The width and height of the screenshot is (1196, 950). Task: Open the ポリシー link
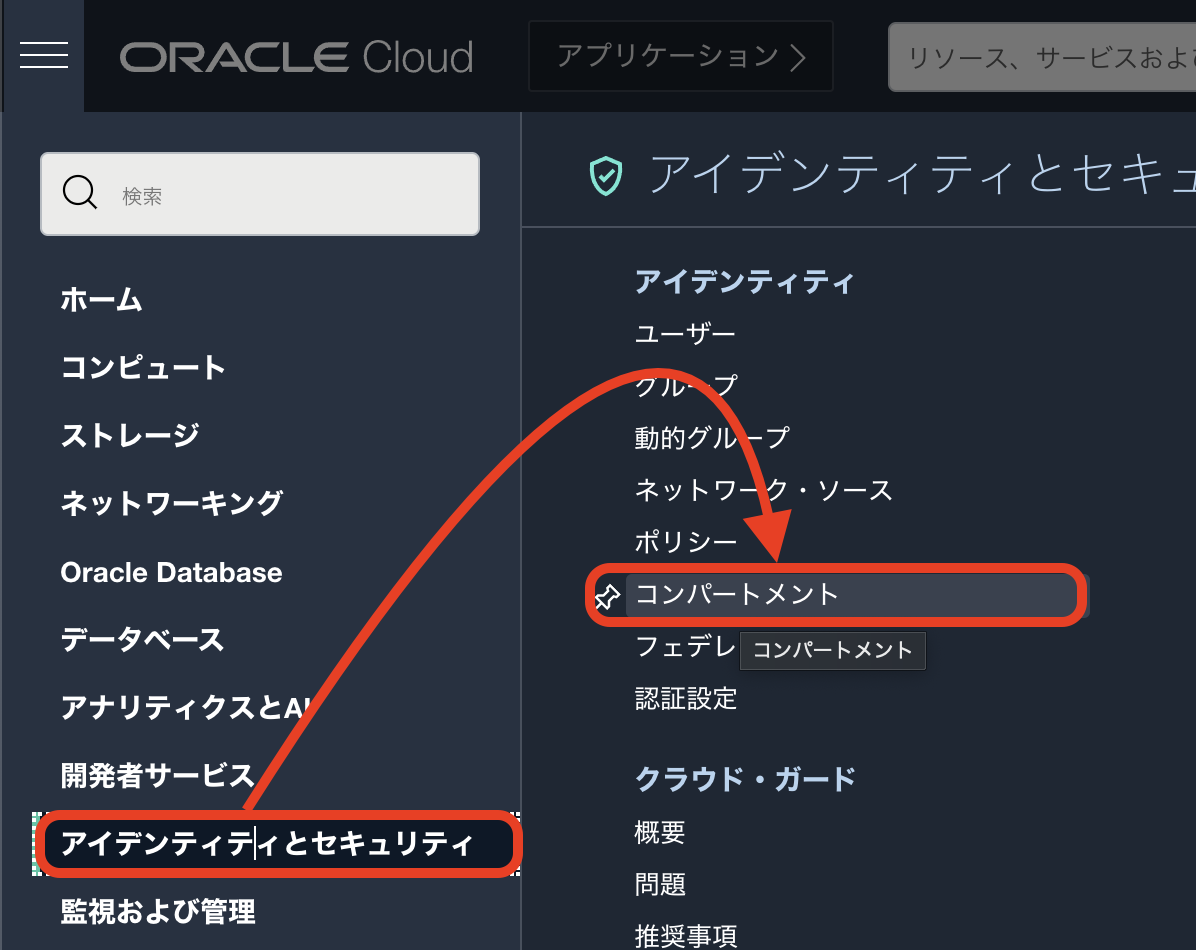(685, 542)
